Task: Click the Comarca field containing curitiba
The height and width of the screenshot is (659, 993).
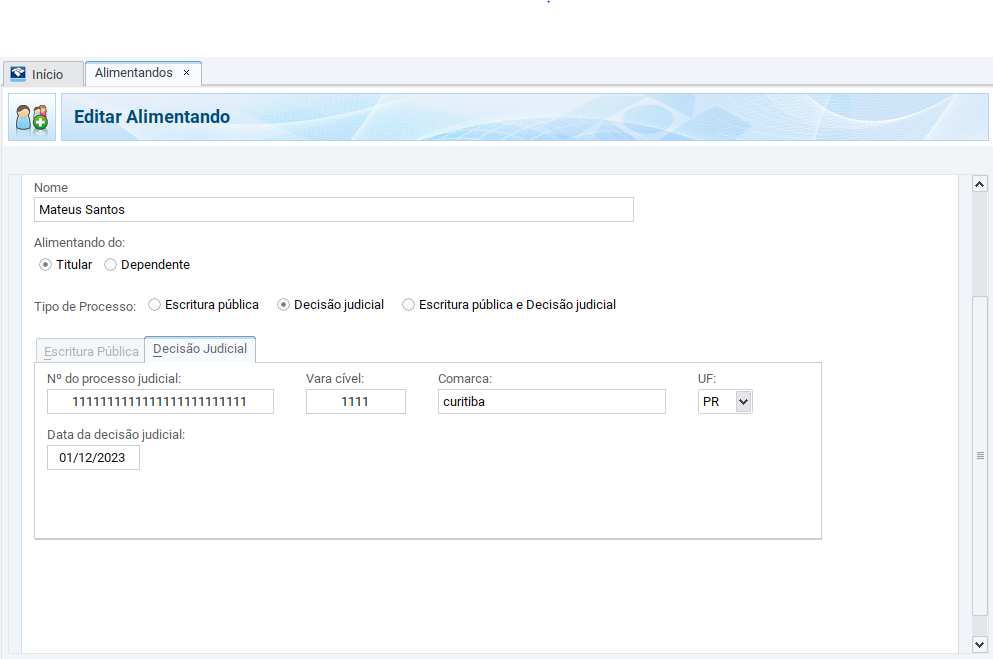Action: pos(551,401)
